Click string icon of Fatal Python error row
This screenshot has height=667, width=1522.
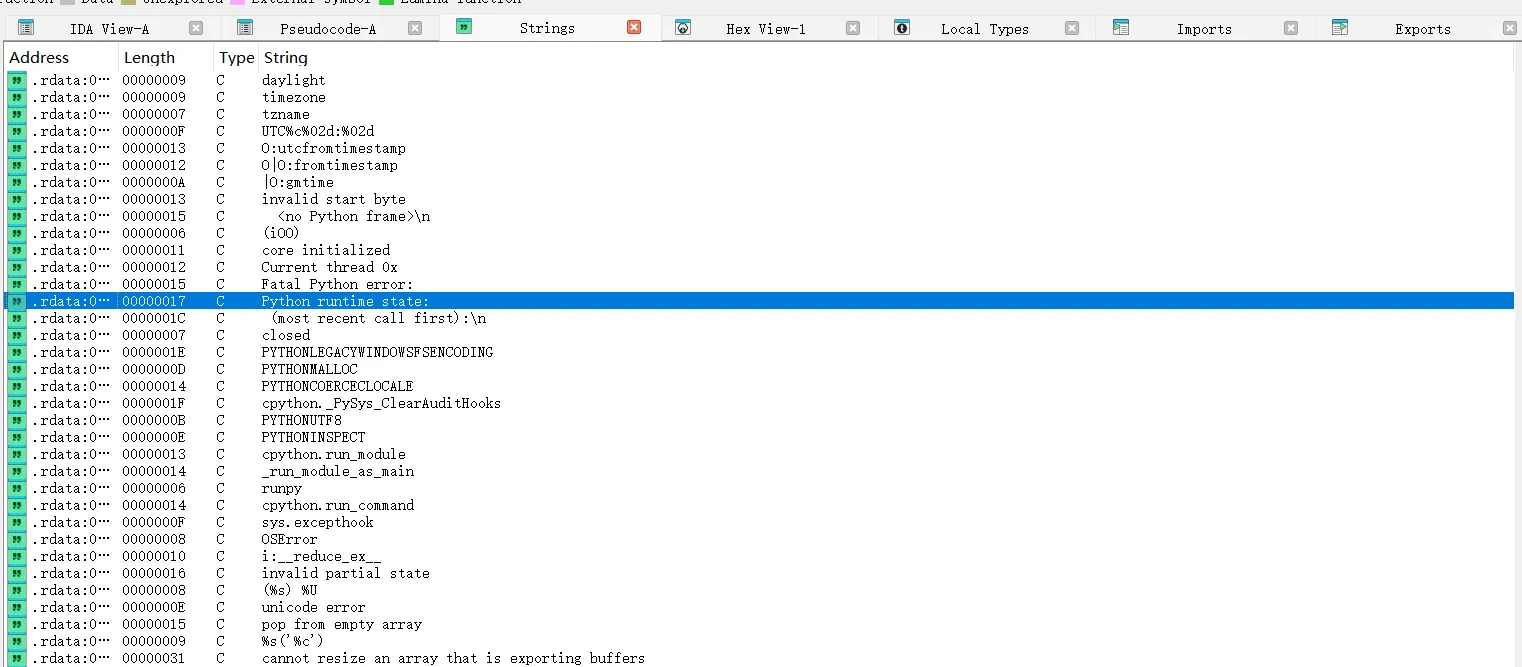click(x=17, y=284)
